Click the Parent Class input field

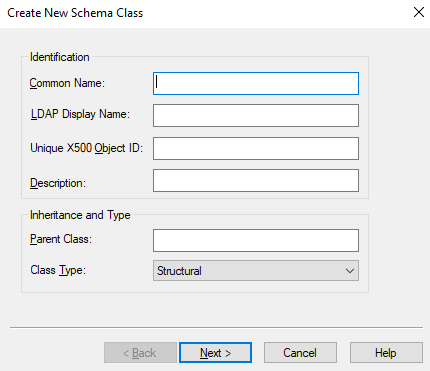[256, 240]
